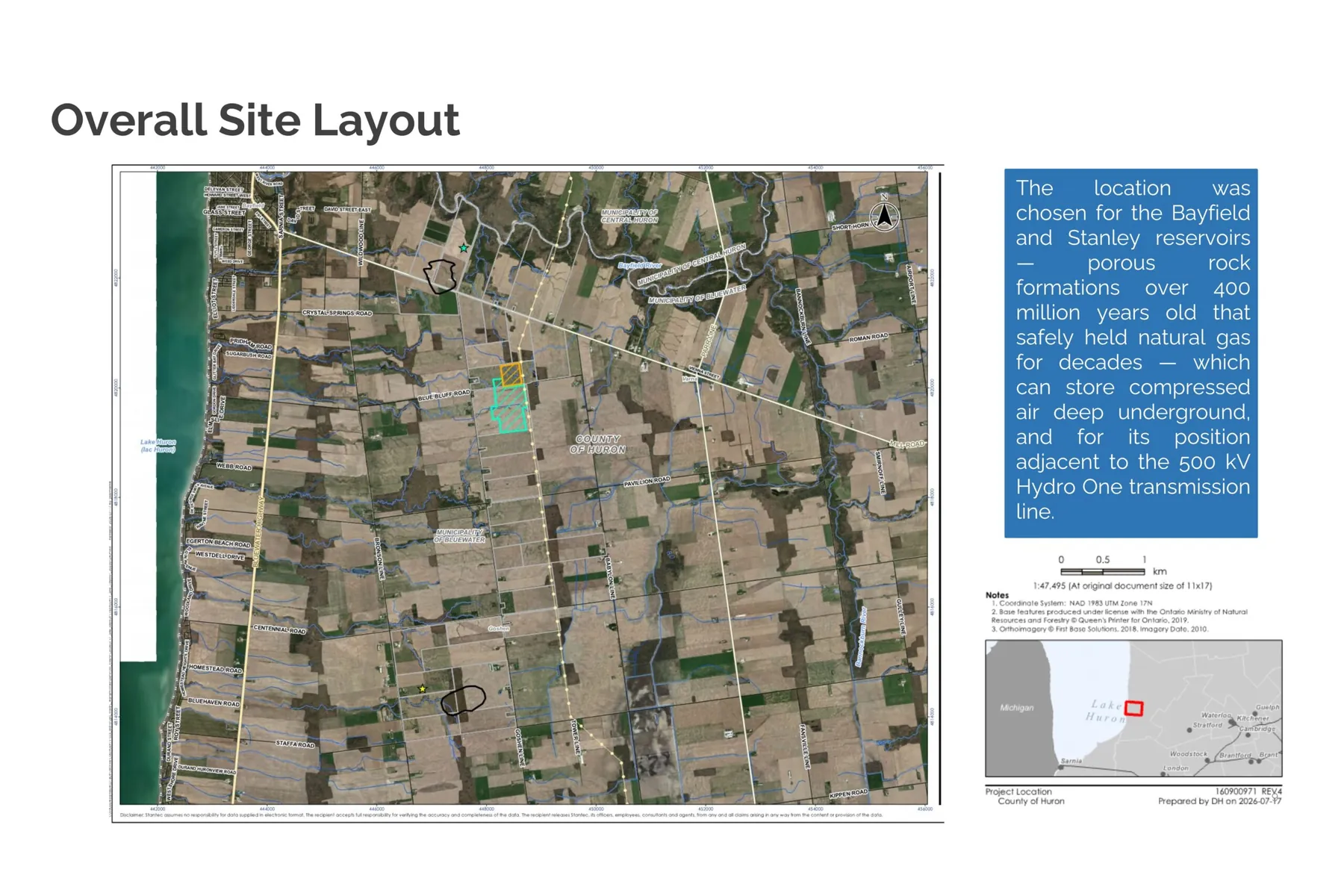Select the blue text box describing the location

pos(1130,353)
